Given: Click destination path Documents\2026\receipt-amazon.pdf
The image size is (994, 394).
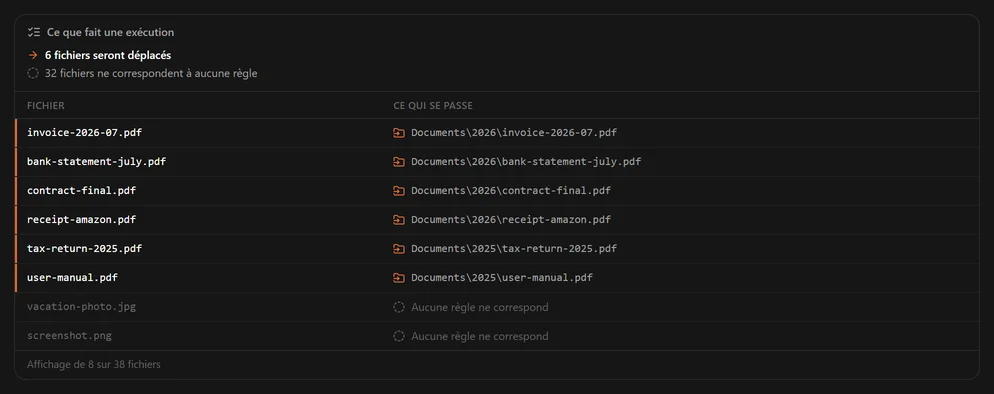Looking at the screenshot, I should coord(511,220).
